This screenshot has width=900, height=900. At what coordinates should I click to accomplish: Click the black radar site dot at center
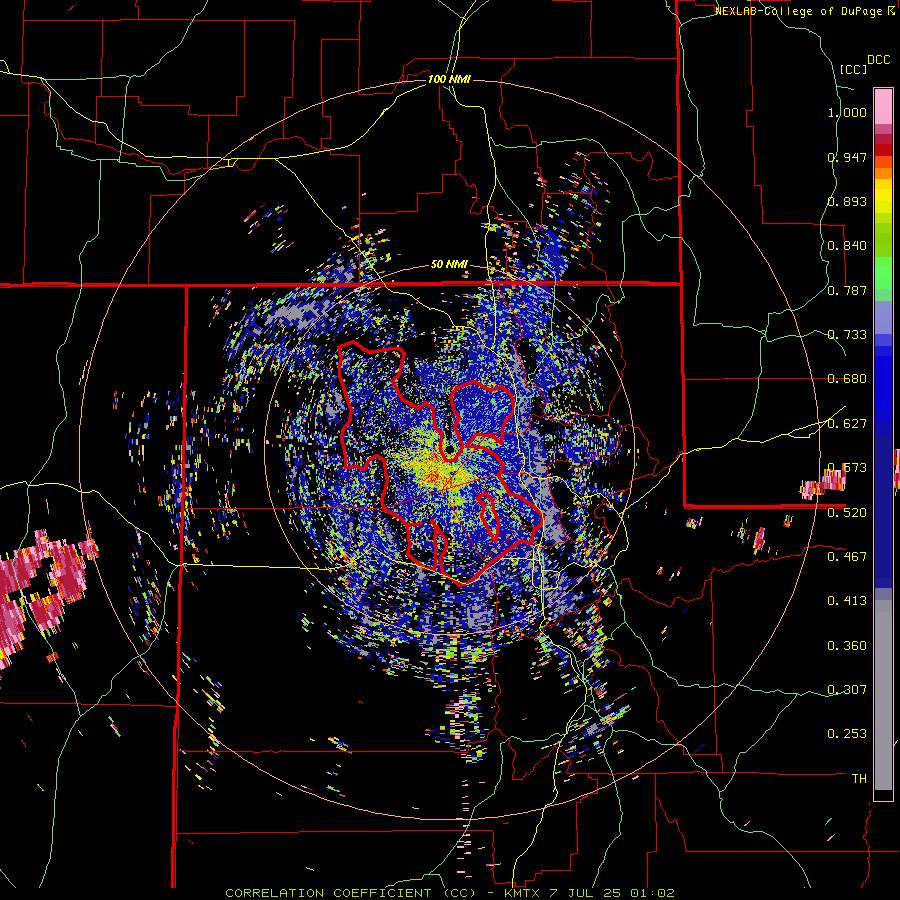451,448
